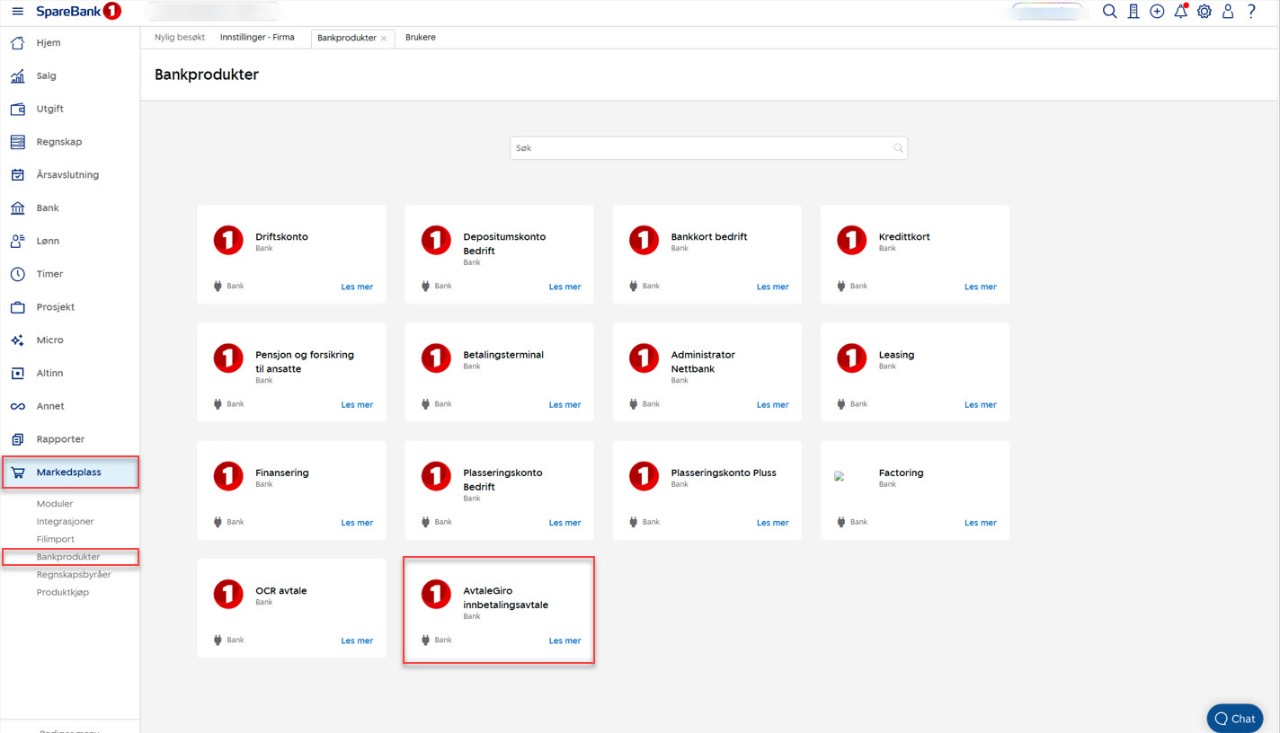Select Integrasjoner in the submenu
Image resolution: width=1280 pixels, height=733 pixels.
[65, 522]
